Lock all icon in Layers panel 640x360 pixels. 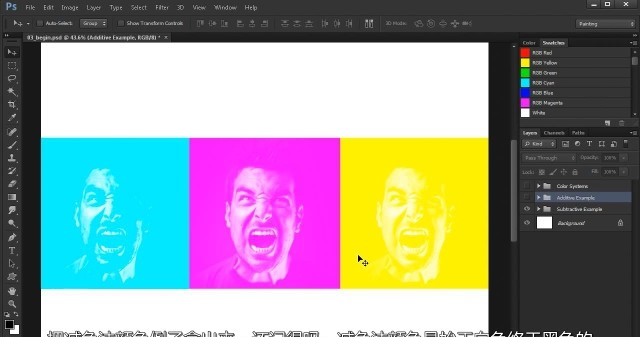coord(575,172)
